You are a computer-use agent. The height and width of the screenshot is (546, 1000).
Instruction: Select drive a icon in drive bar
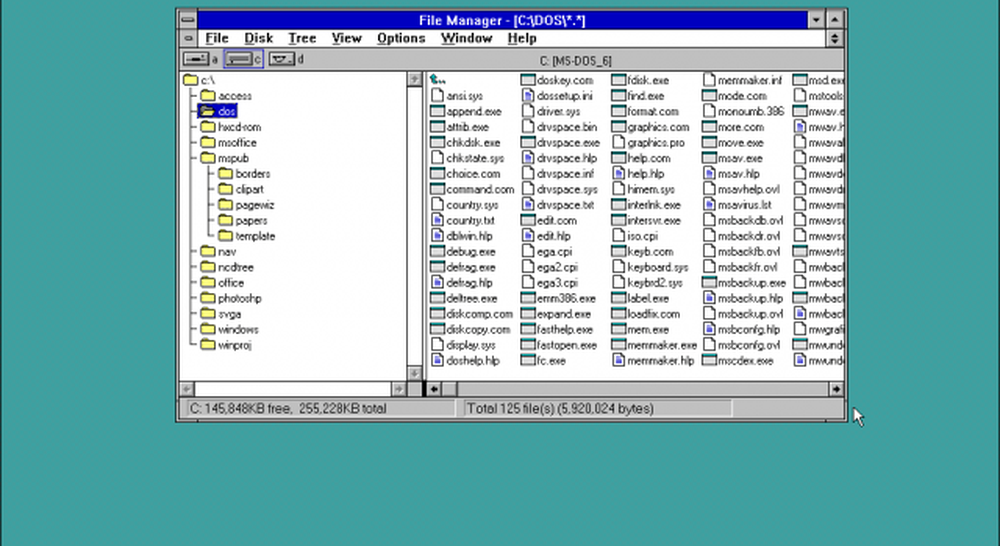tap(196, 60)
